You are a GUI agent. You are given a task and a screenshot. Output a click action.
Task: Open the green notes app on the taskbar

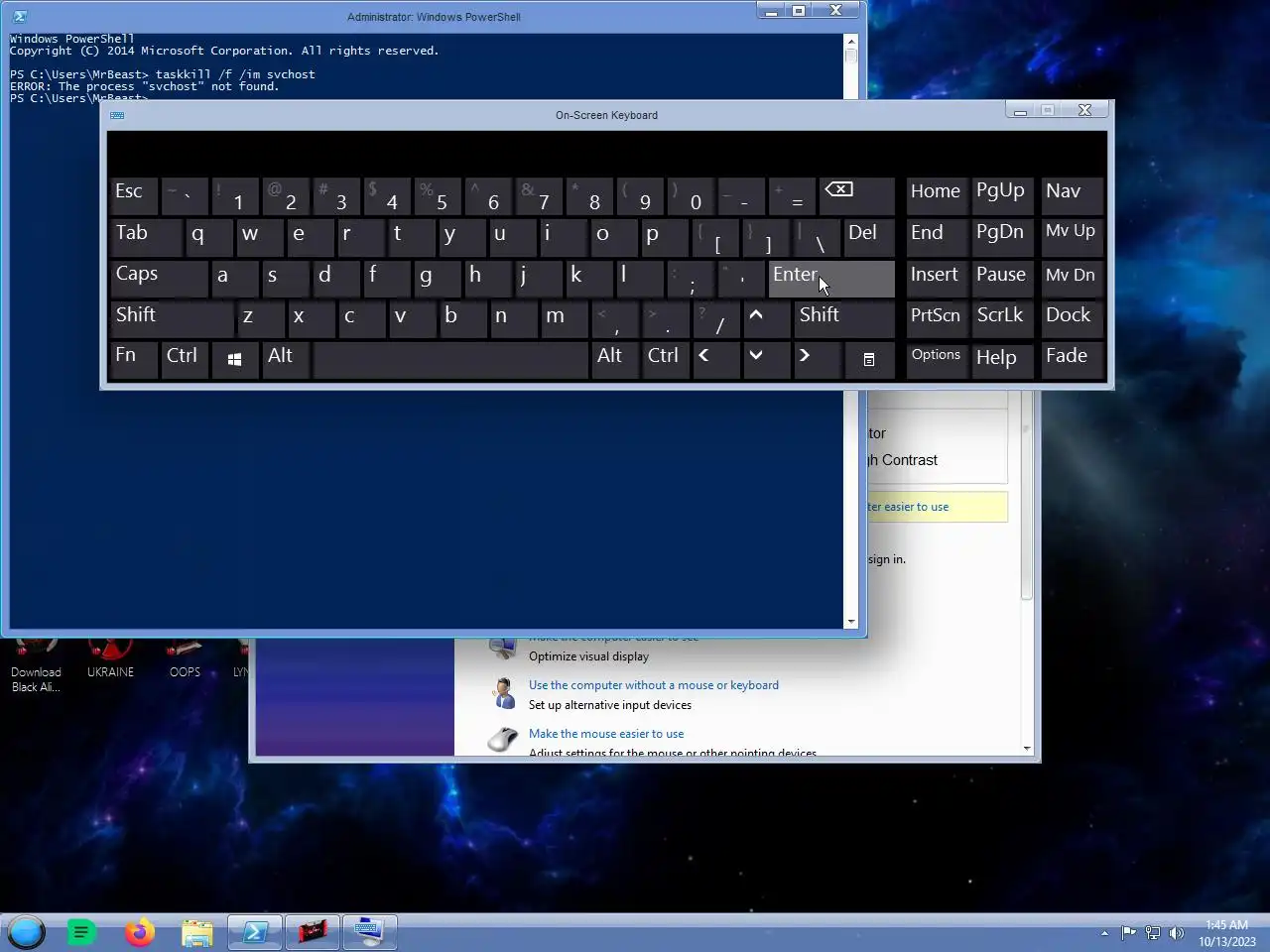[x=82, y=932]
